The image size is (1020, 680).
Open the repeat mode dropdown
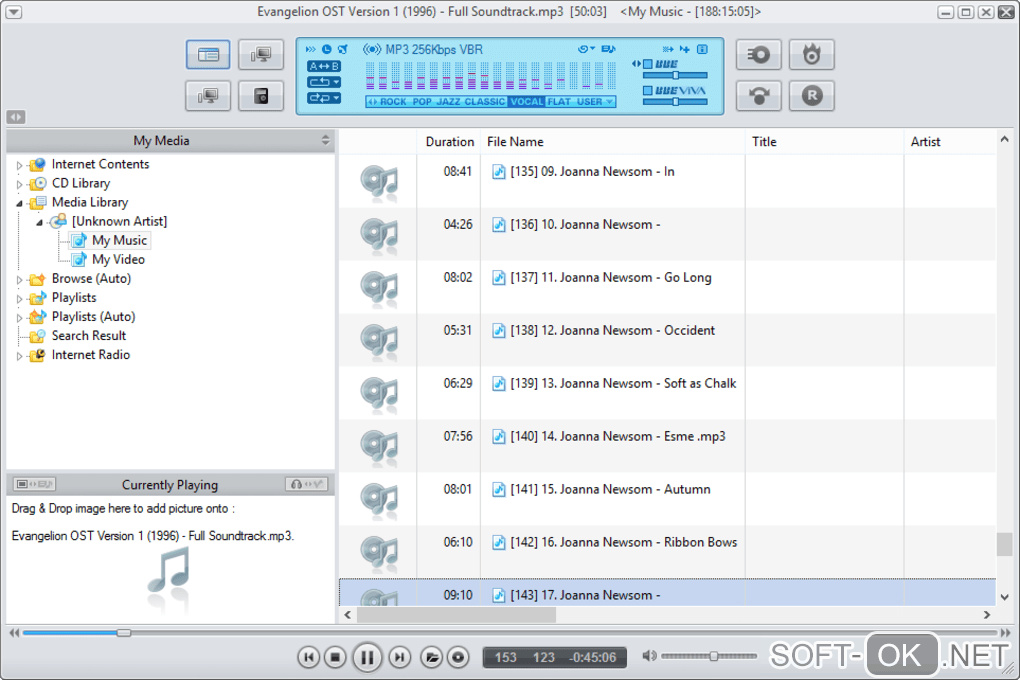324,82
